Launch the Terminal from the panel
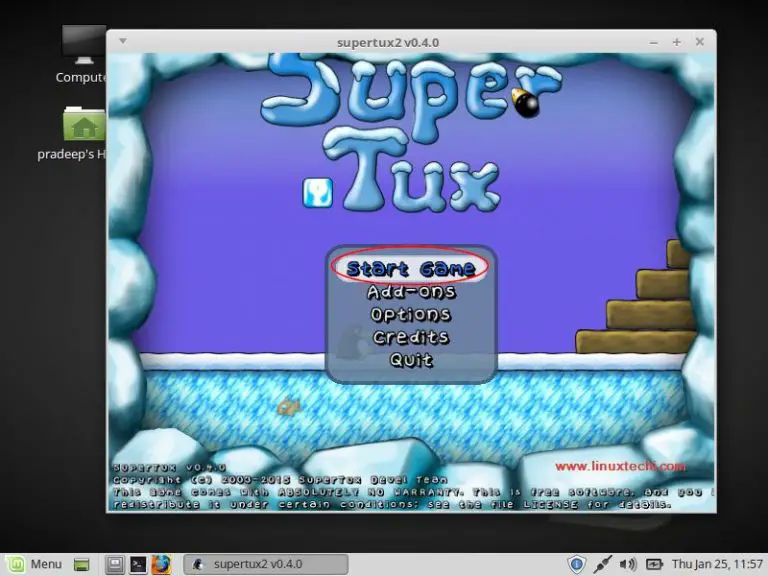Screen dimensions: 768x576 138,565
